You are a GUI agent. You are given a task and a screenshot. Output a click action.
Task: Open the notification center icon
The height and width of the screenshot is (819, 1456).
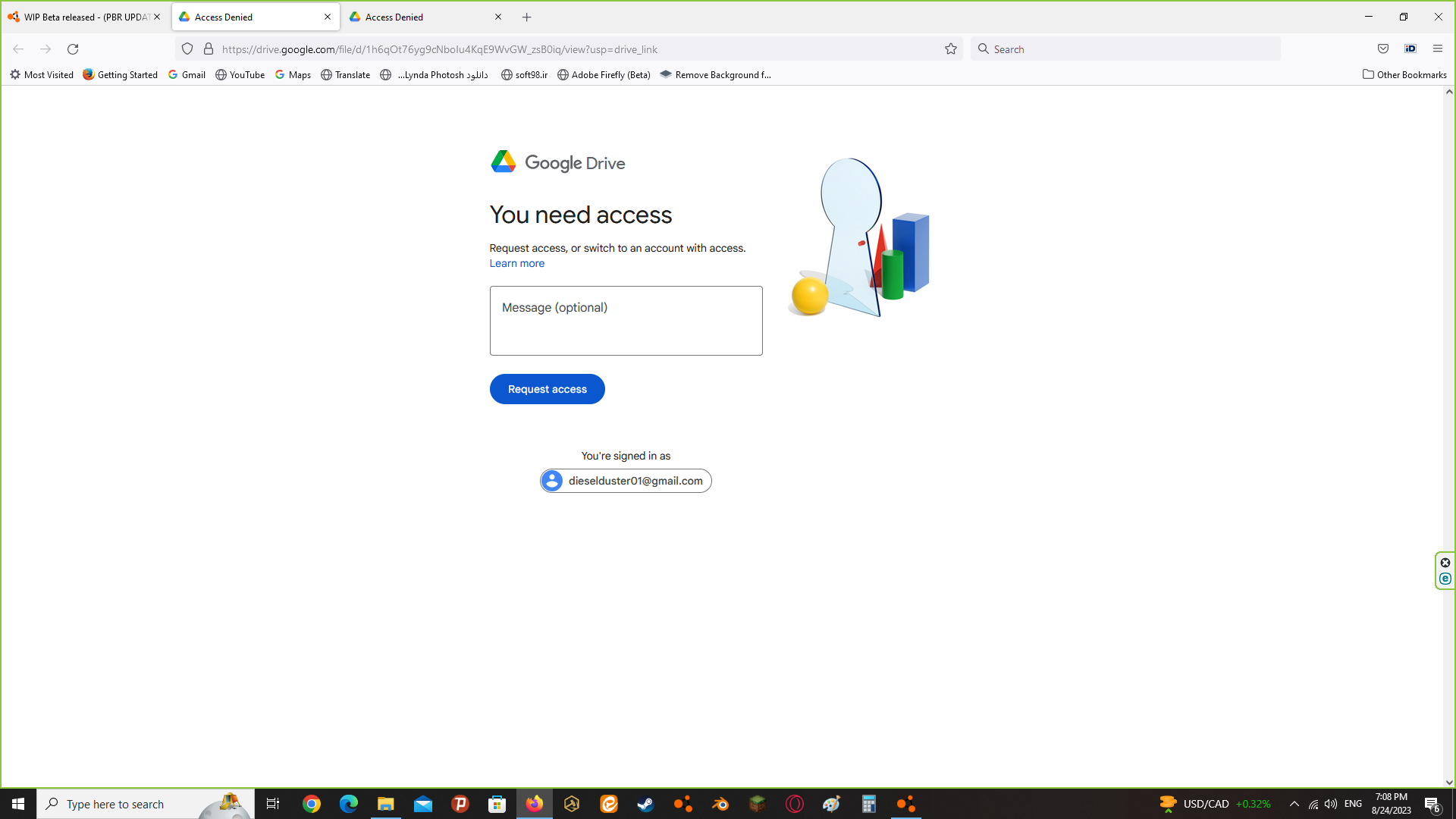1433,804
